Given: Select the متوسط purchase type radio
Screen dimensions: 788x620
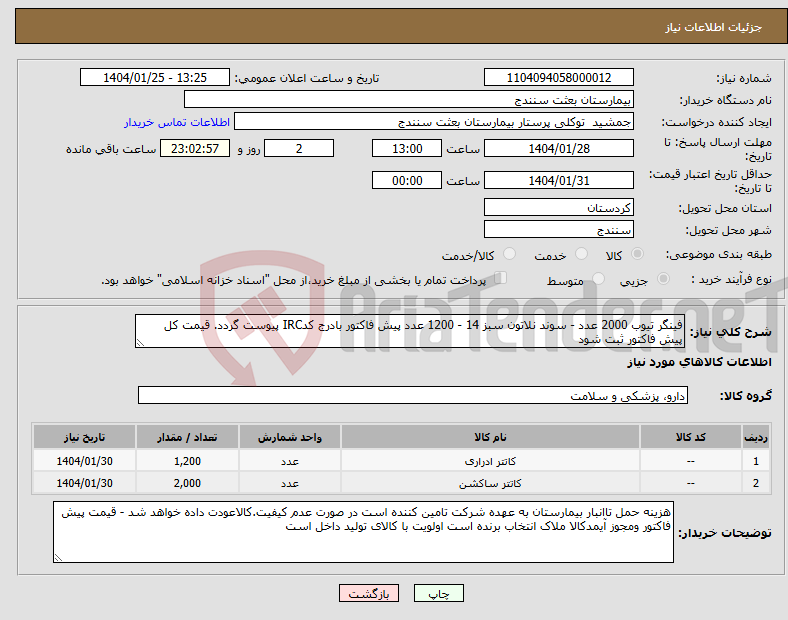Looking at the screenshot, I should 598,278.
